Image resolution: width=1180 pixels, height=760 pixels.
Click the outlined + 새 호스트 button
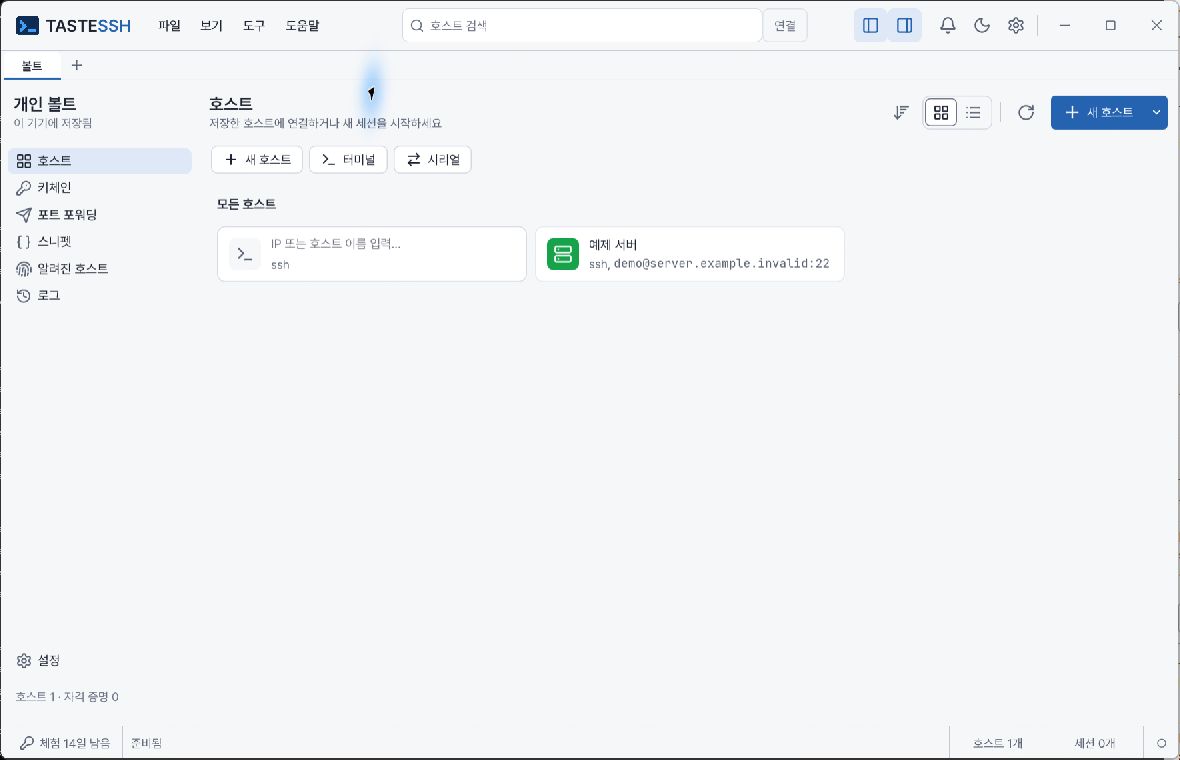257,160
